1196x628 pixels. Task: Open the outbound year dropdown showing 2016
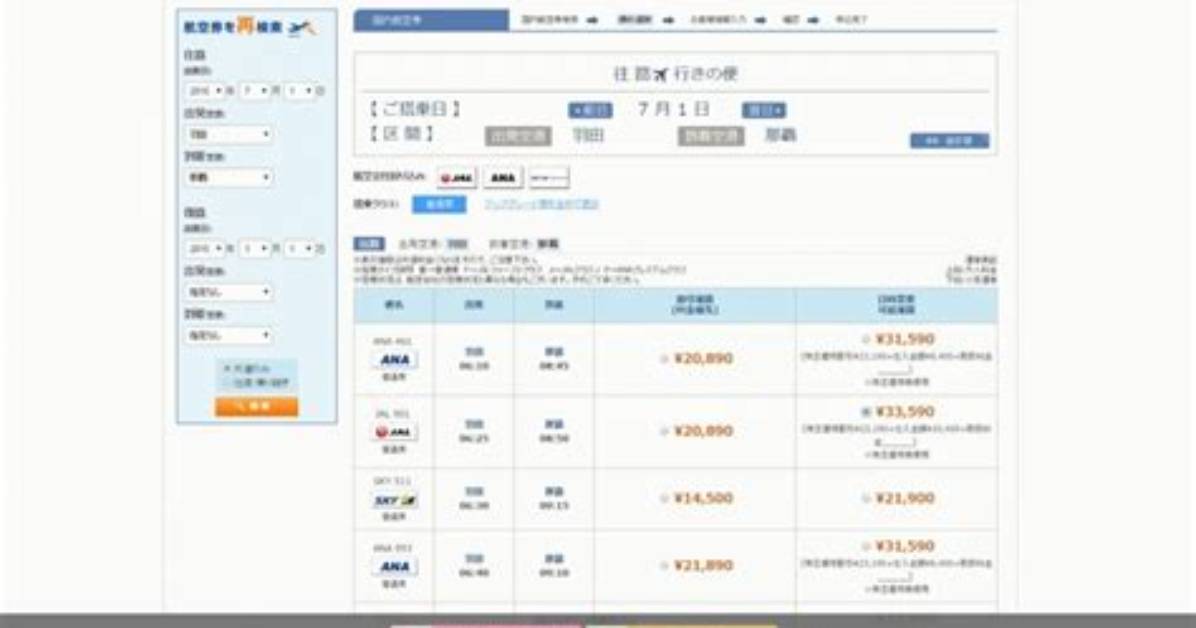(205, 91)
